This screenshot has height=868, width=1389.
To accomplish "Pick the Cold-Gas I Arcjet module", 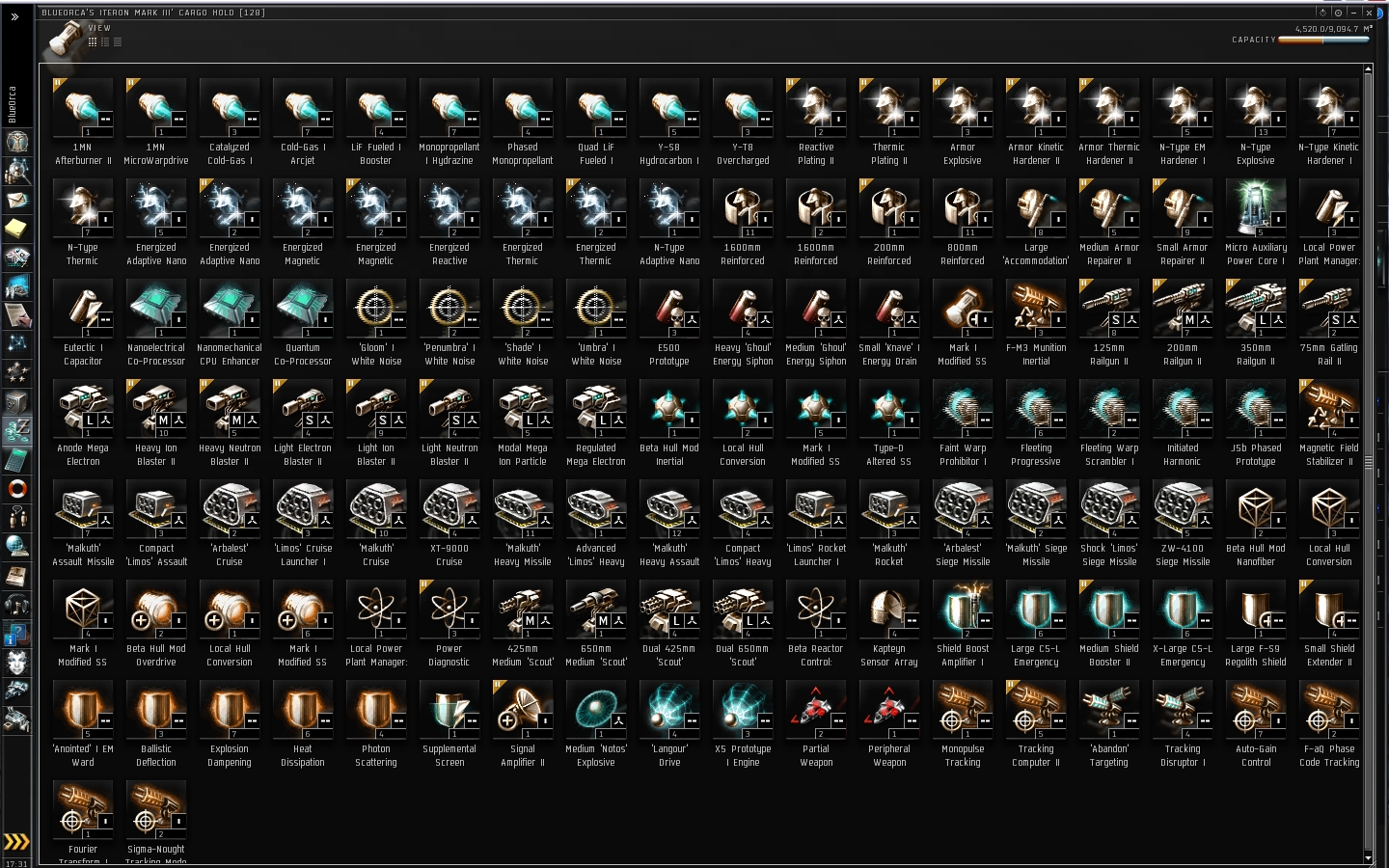I will (303, 122).
